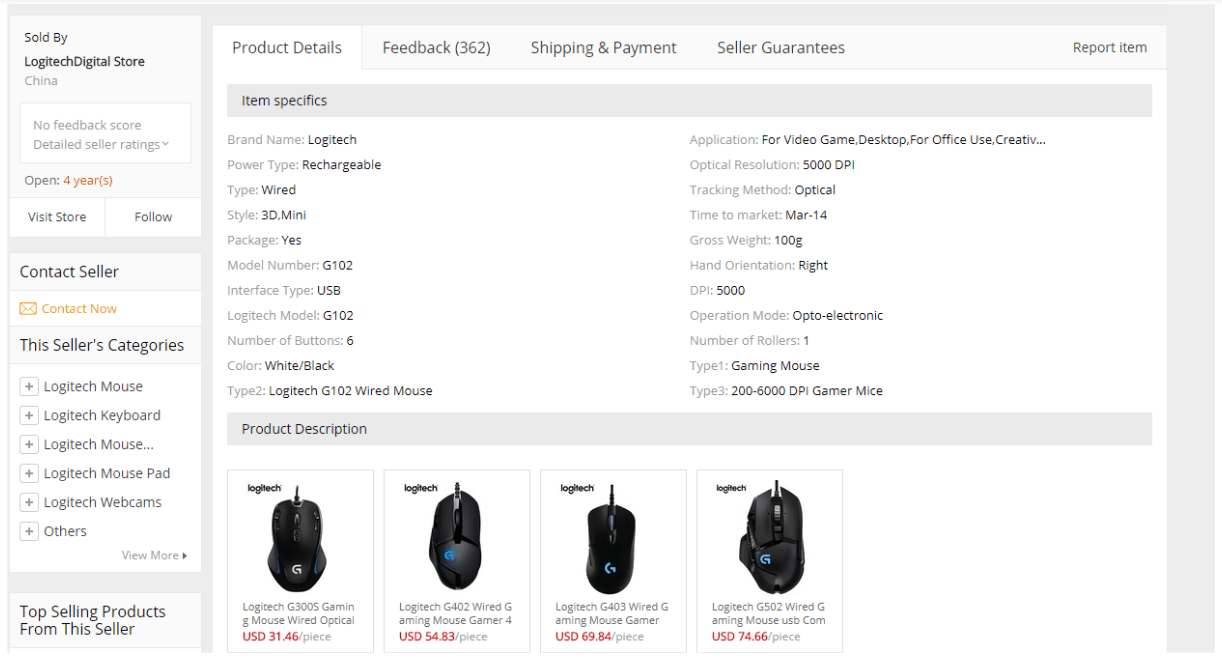Viewport: 1222px width, 661px height.
Task: Open the Logitech G502 product title link
Action: tap(769, 614)
